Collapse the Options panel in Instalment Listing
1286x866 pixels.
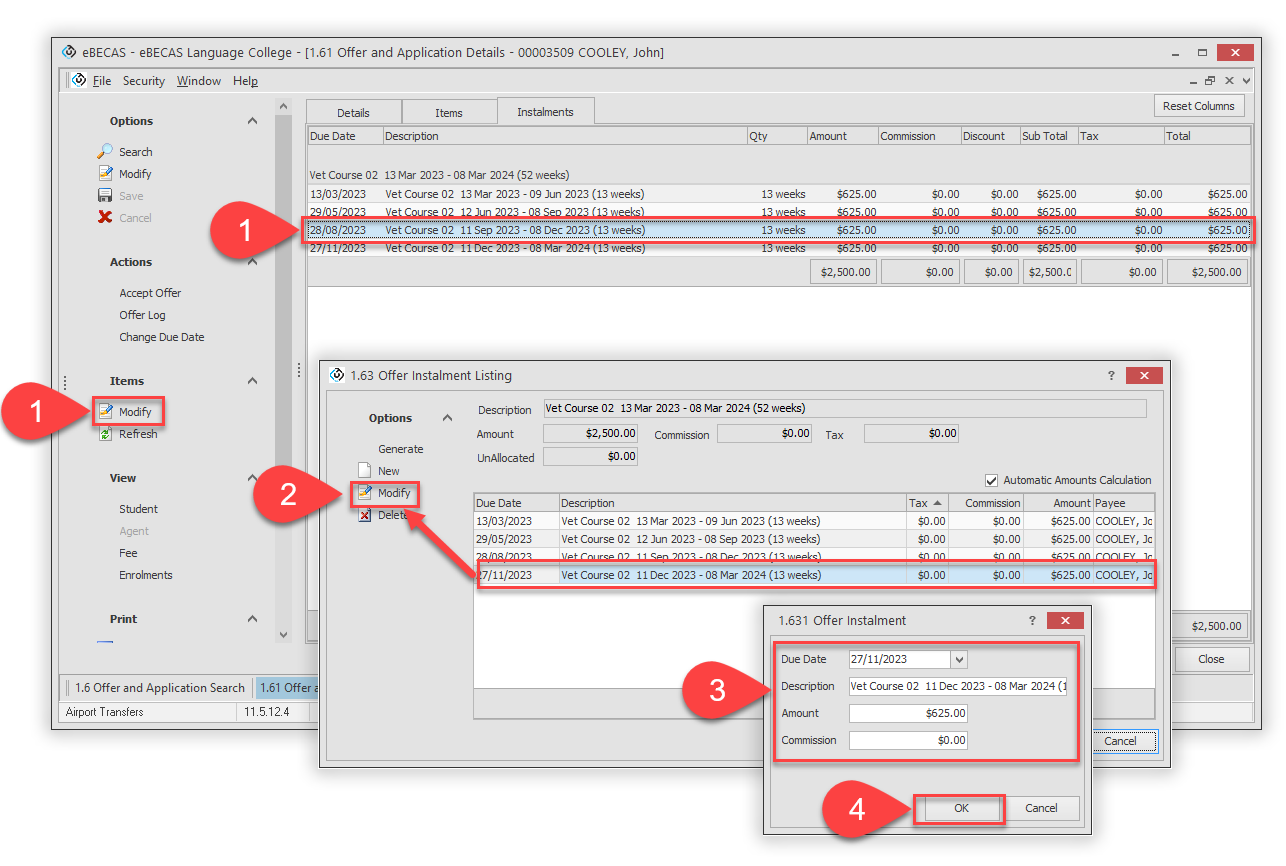coord(447,418)
